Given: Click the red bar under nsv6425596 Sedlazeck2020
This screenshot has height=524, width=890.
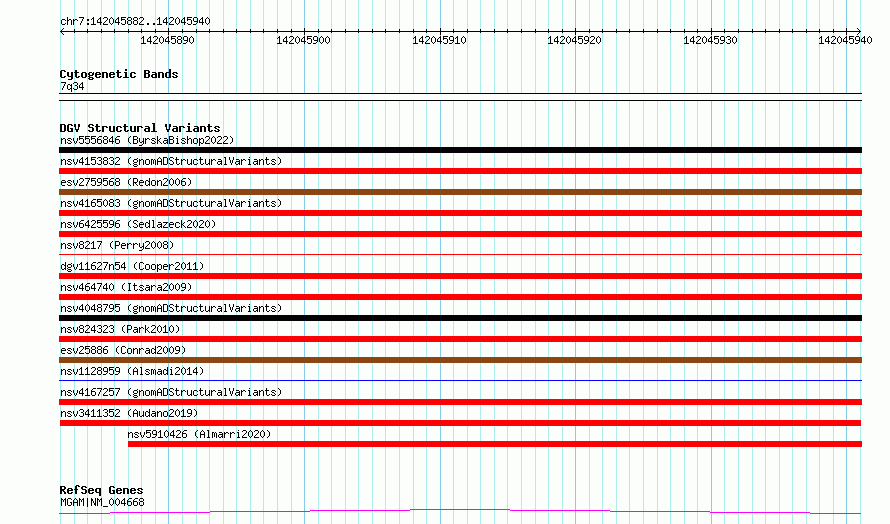Looking at the screenshot, I should tap(460, 234).
